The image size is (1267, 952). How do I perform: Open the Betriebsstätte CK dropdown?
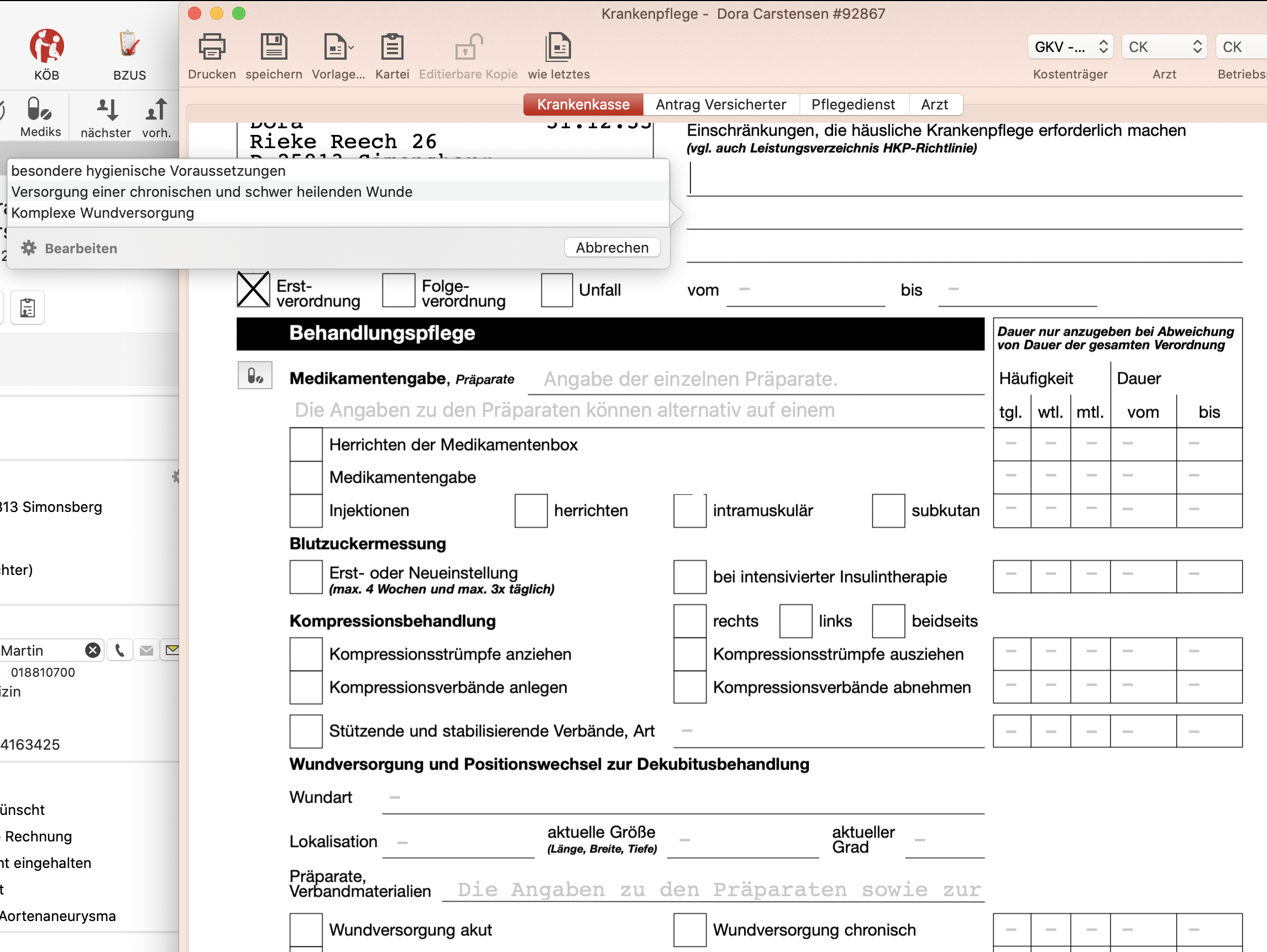tap(1241, 47)
